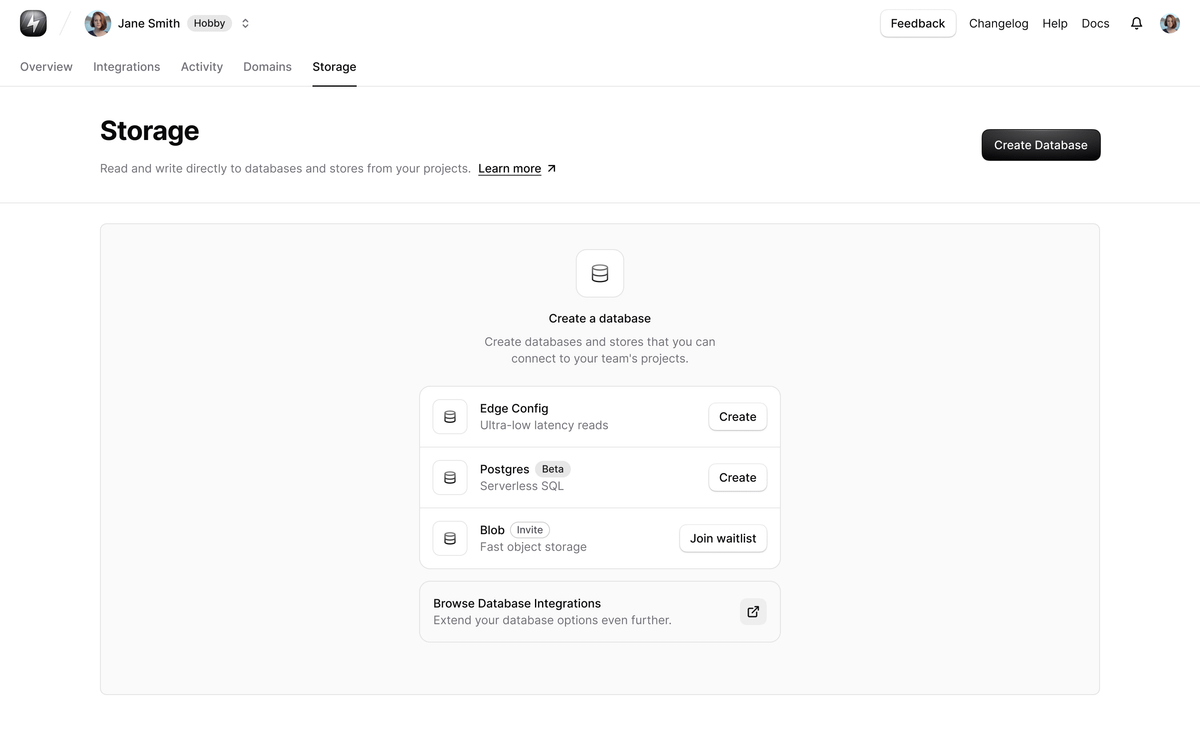
Task: Click the user avatar in top-right corner
Action: 1169,23
